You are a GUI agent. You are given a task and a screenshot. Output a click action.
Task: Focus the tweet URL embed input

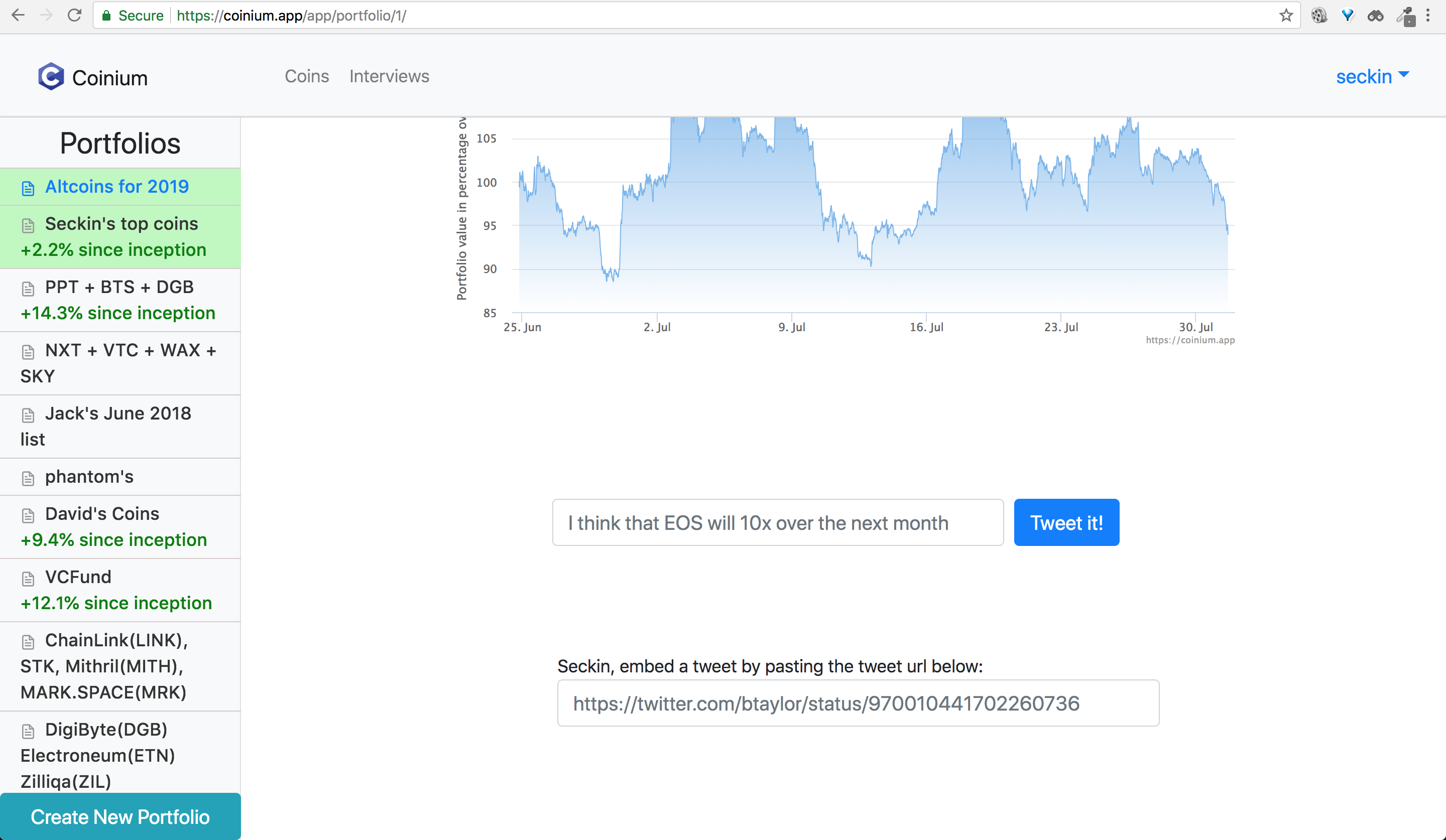[x=858, y=703]
